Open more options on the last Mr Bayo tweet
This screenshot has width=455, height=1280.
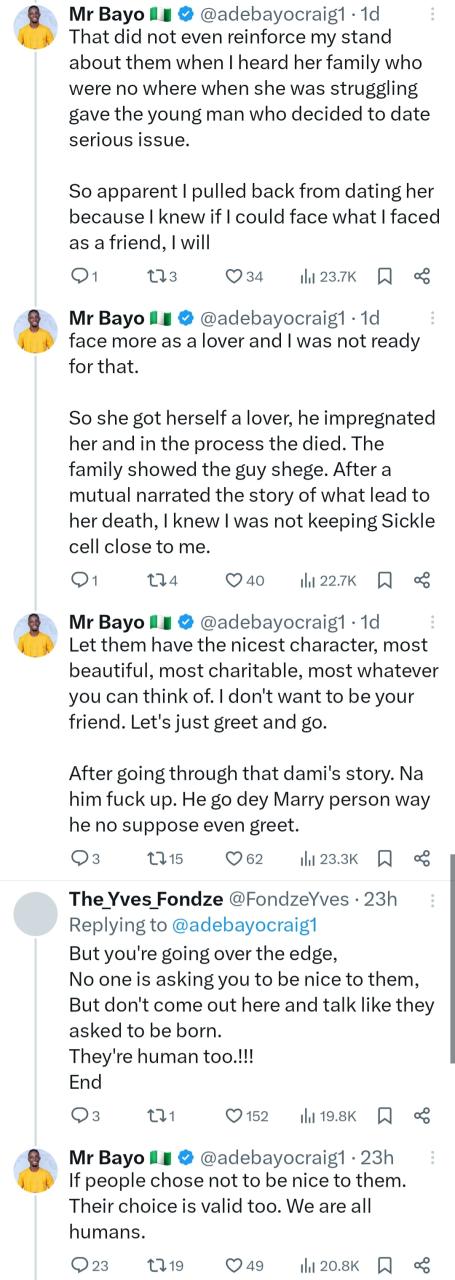click(x=432, y=1158)
